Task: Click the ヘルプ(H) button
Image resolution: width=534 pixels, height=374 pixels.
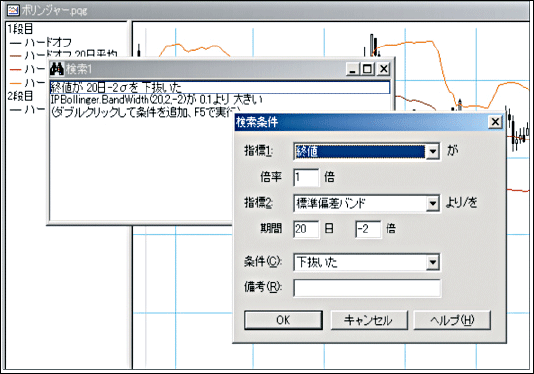Action: pyautogui.click(x=452, y=320)
